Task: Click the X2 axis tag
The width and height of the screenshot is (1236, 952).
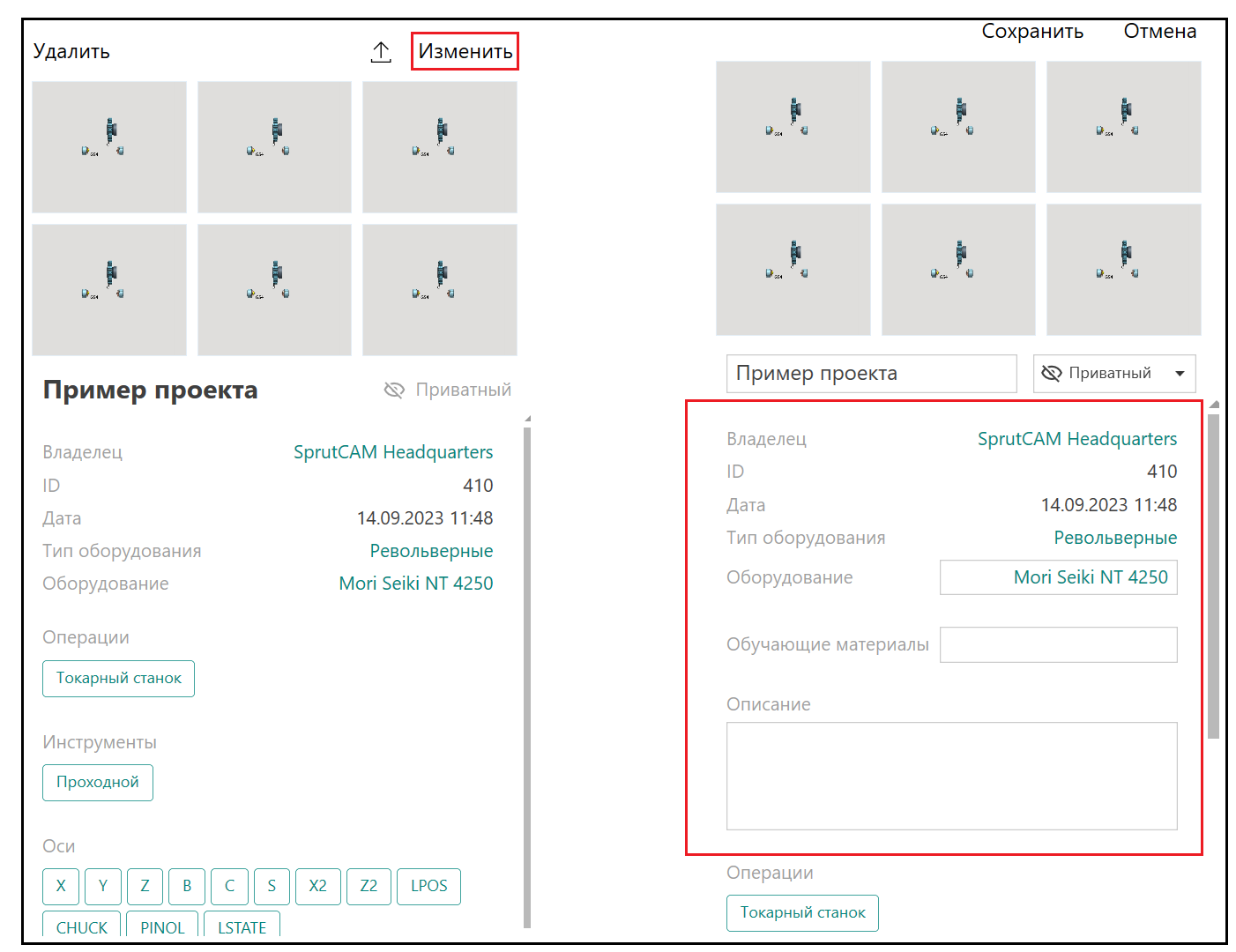Action: (317, 886)
